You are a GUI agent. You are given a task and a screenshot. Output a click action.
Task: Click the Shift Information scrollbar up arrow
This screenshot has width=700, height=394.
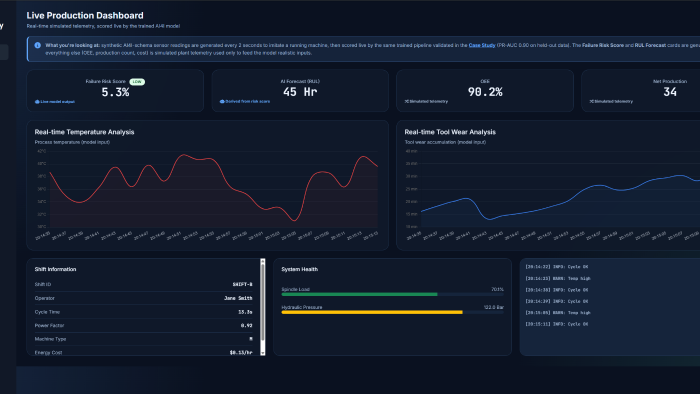tap(262, 261)
